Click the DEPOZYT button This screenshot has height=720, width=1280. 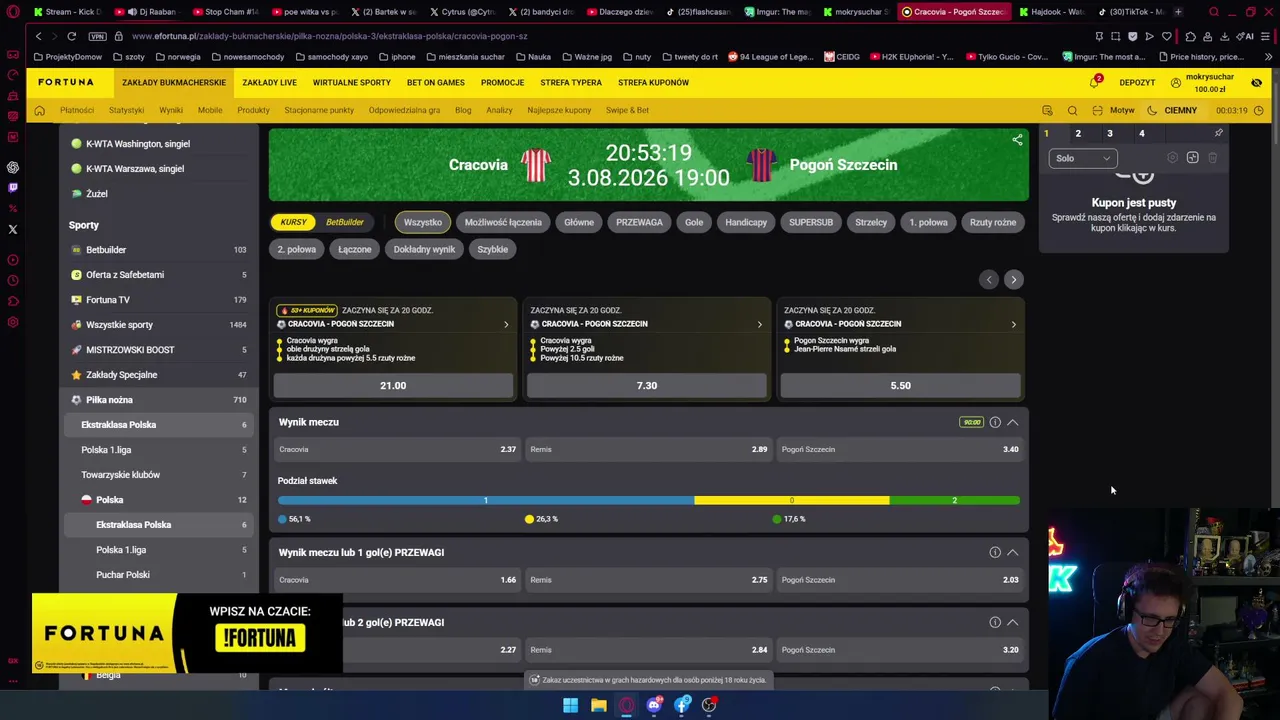pyautogui.click(x=1137, y=82)
